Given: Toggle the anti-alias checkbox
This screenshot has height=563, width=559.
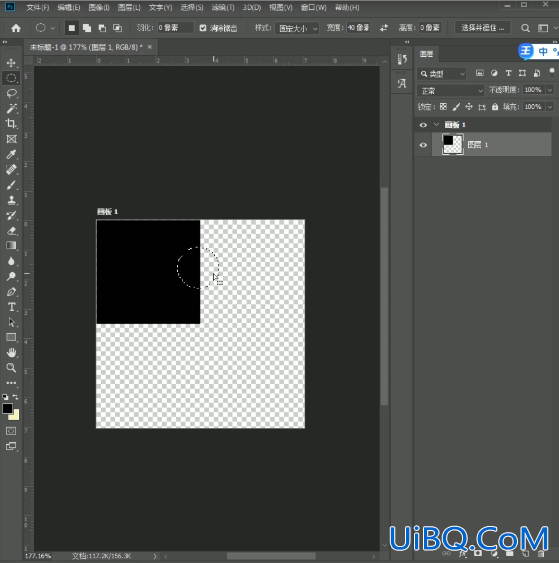Looking at the screenshot, I should click(203, 28).
